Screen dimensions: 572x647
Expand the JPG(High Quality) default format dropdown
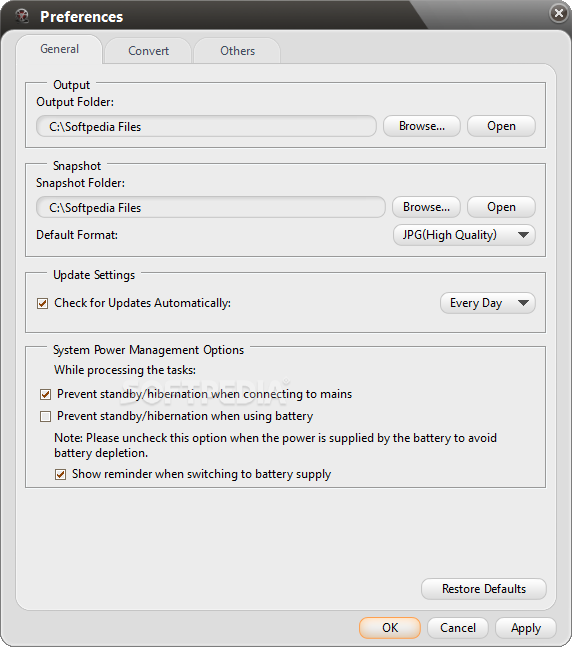point(464,235)
